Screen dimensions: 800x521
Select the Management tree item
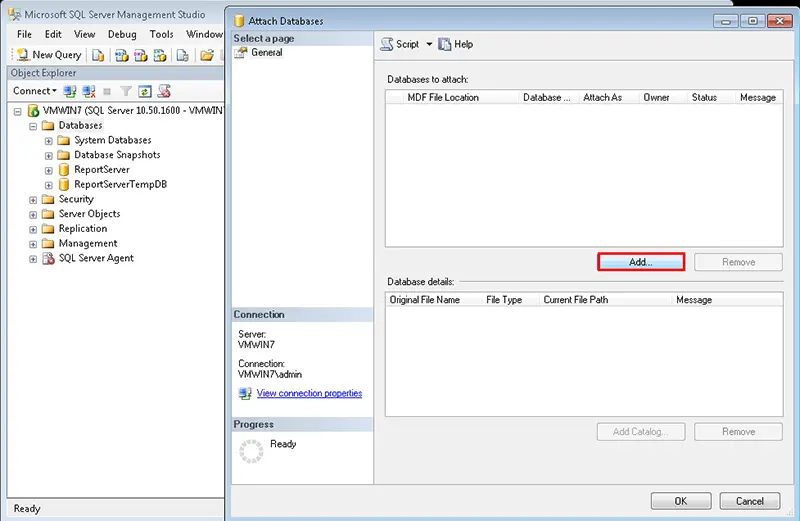(x=88, y=244)
